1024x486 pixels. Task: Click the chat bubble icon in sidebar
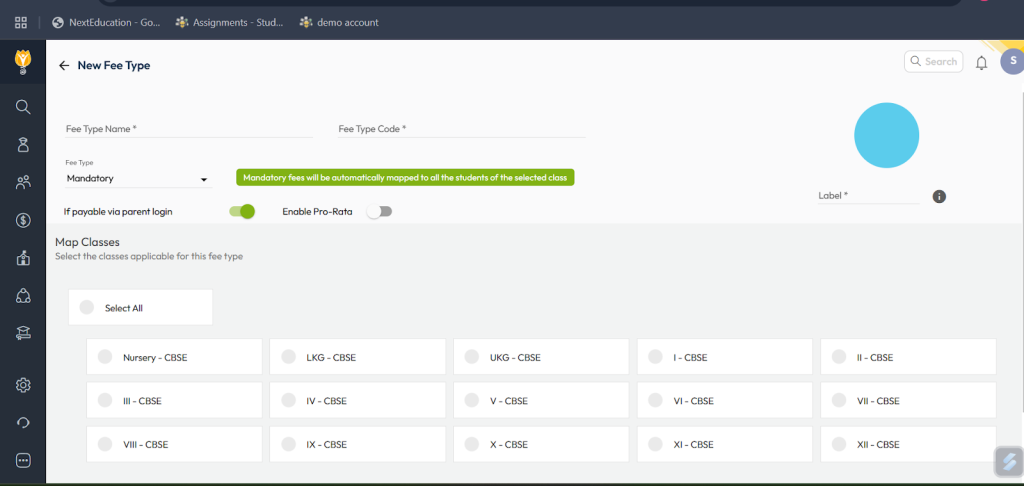pos(23,460)
